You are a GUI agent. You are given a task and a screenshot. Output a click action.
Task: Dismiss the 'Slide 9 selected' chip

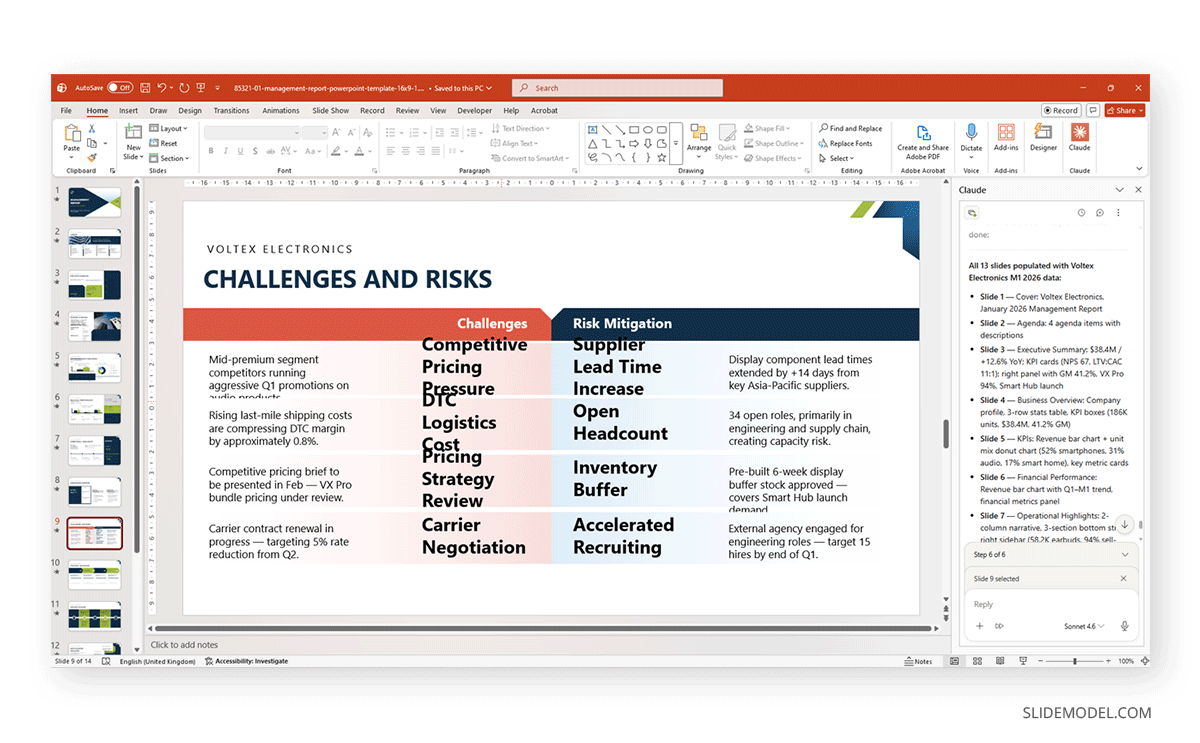point(1123,579)
